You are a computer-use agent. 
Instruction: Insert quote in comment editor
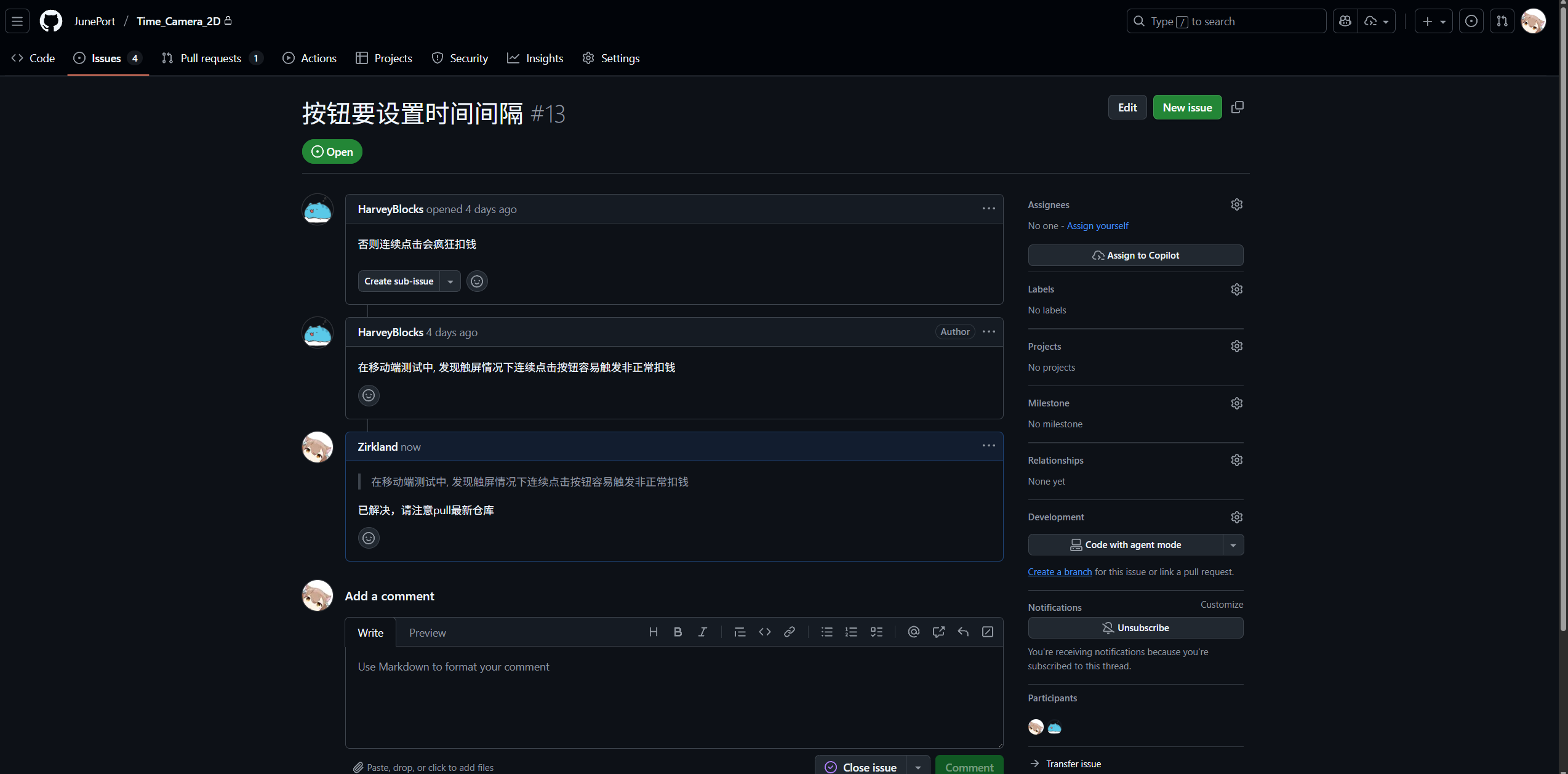click(740, 632)
